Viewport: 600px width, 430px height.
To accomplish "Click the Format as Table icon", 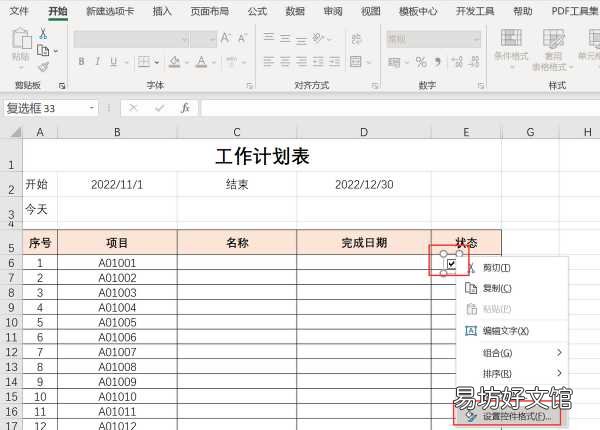I will coord(553,39).
